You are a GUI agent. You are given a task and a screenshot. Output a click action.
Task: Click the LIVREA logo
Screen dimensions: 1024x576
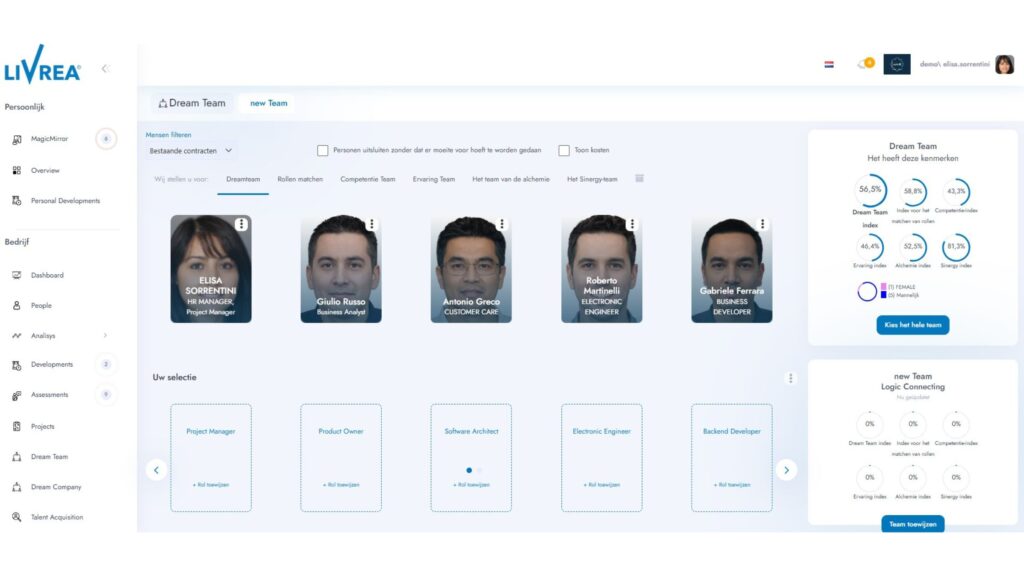coord(42,65)
